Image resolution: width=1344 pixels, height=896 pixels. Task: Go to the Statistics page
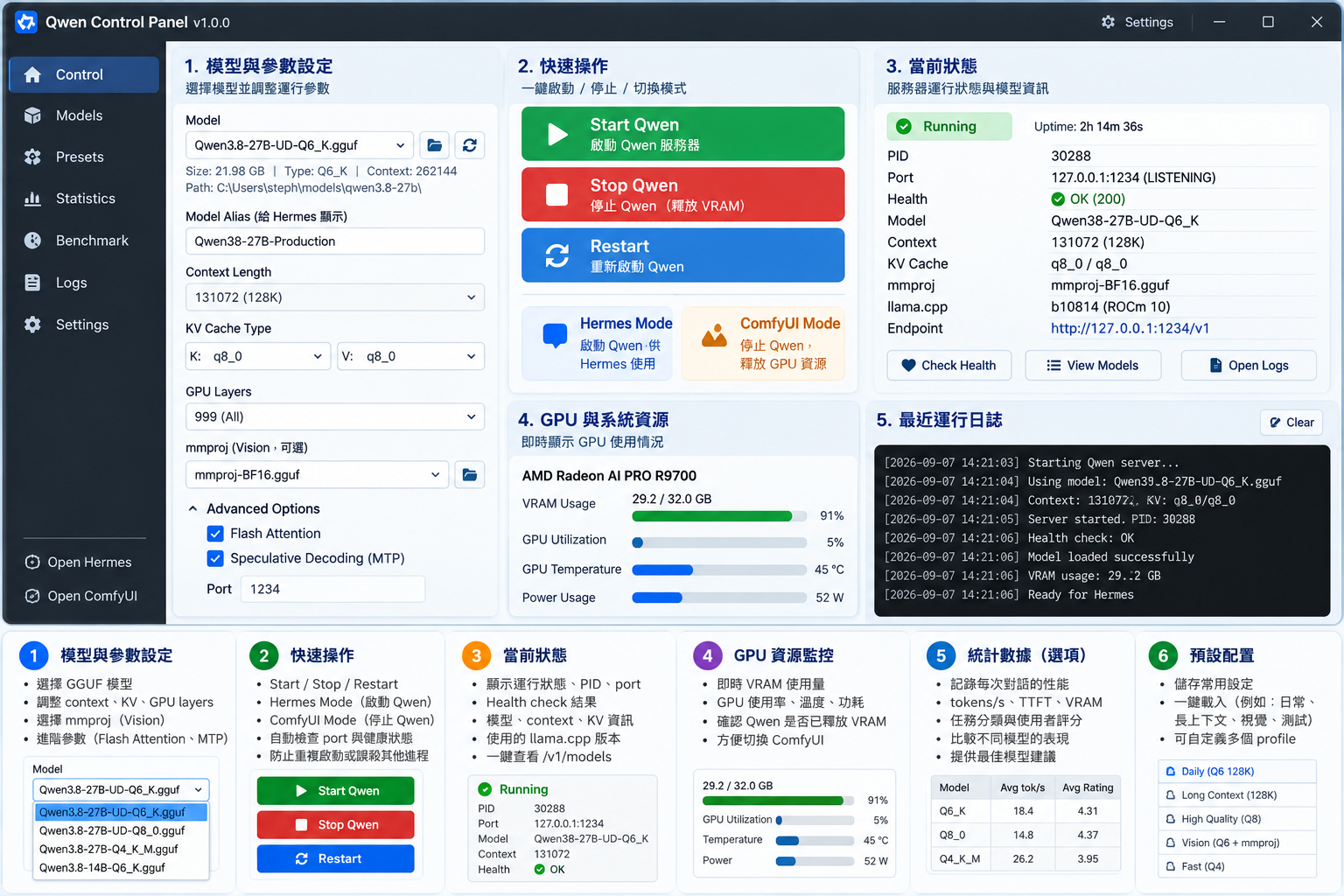[84, 199]
